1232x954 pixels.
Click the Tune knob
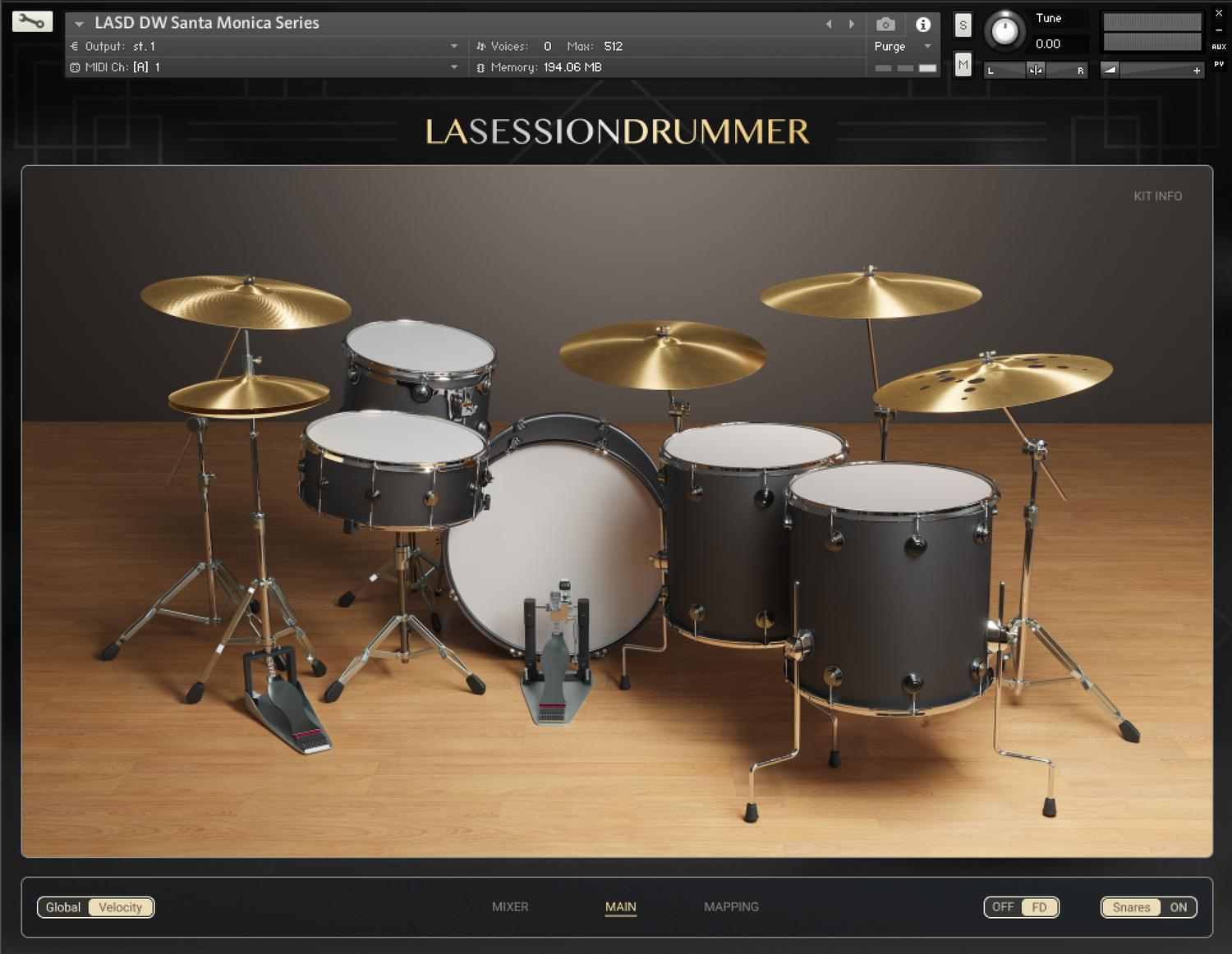pyautogui.click(x=1004, y=31)
